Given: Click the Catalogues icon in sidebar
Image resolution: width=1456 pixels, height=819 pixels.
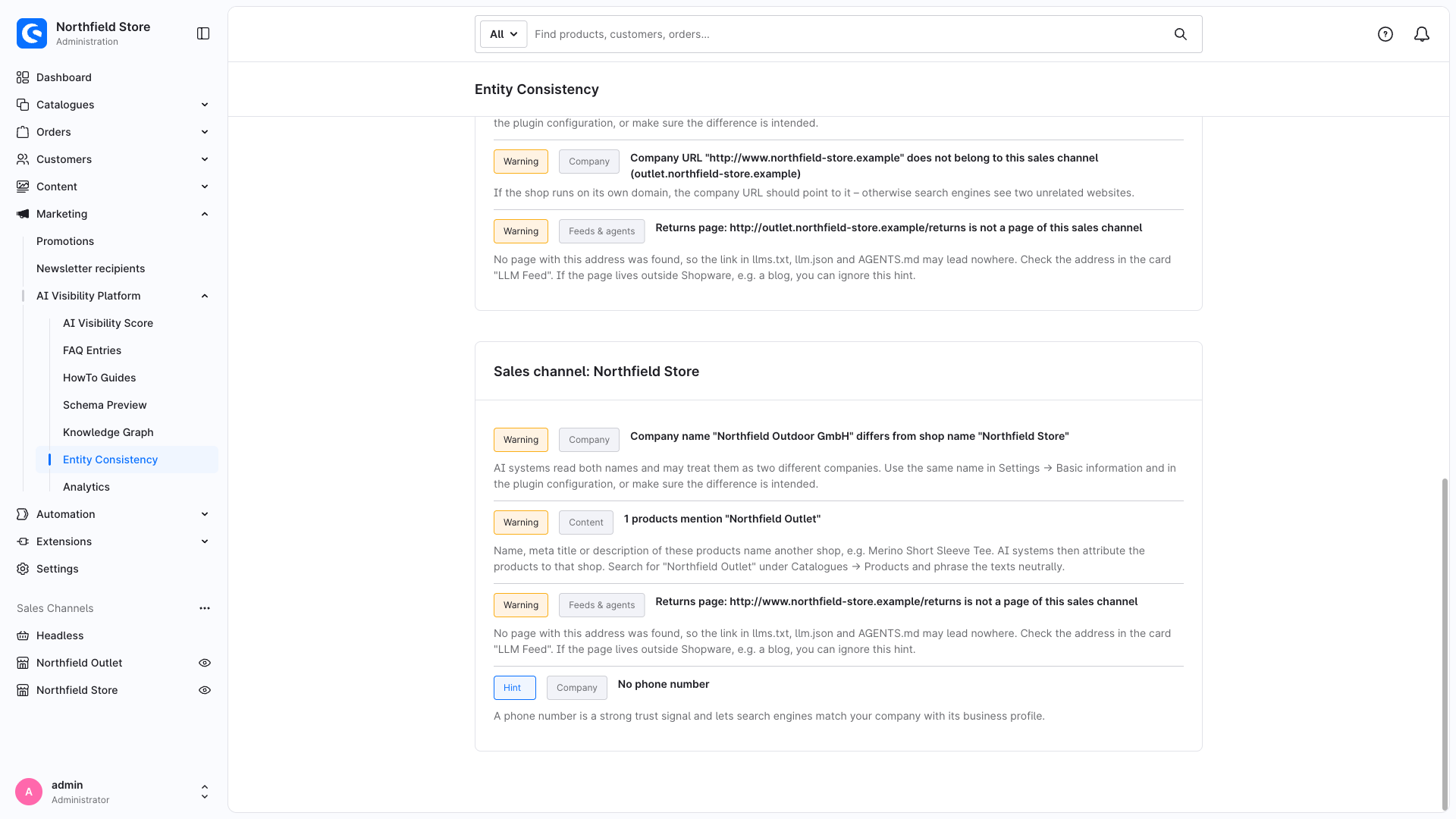Looking at the screenshot, I should click(23, 105).
